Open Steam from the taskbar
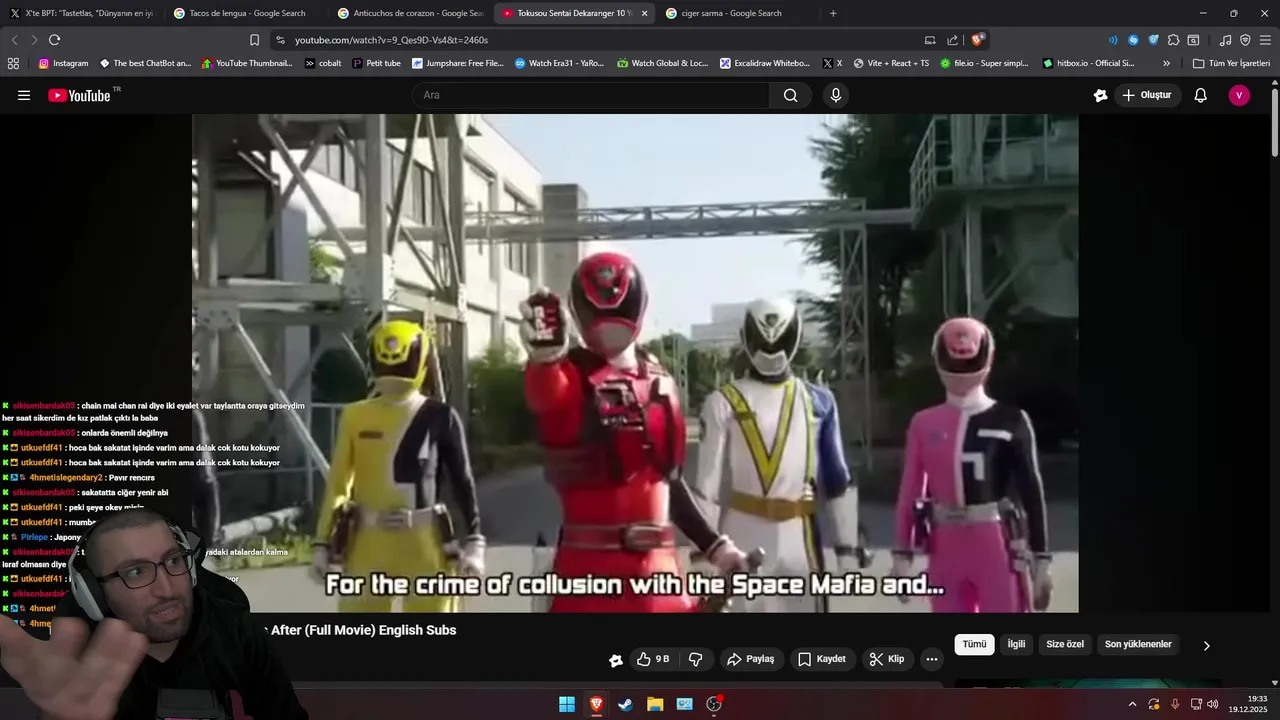This screenshot has width=1280, height=720. [625, 704]
